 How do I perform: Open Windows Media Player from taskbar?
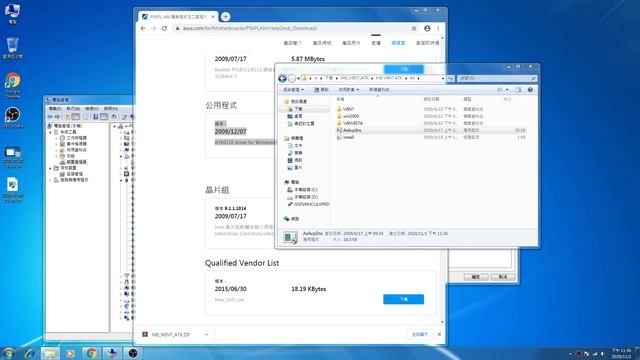point(70,353)
